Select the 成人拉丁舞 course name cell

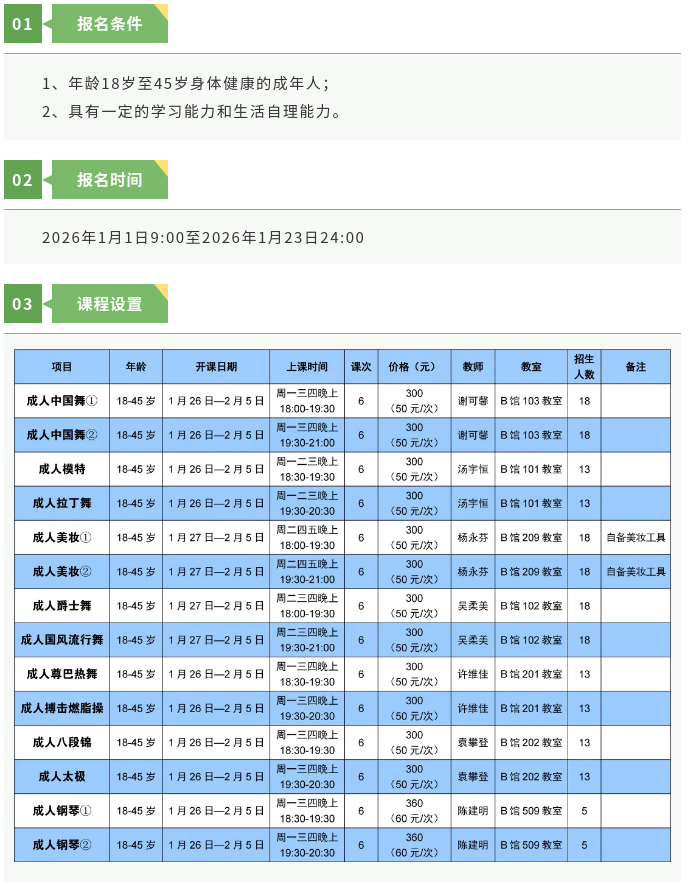[62, 503]
